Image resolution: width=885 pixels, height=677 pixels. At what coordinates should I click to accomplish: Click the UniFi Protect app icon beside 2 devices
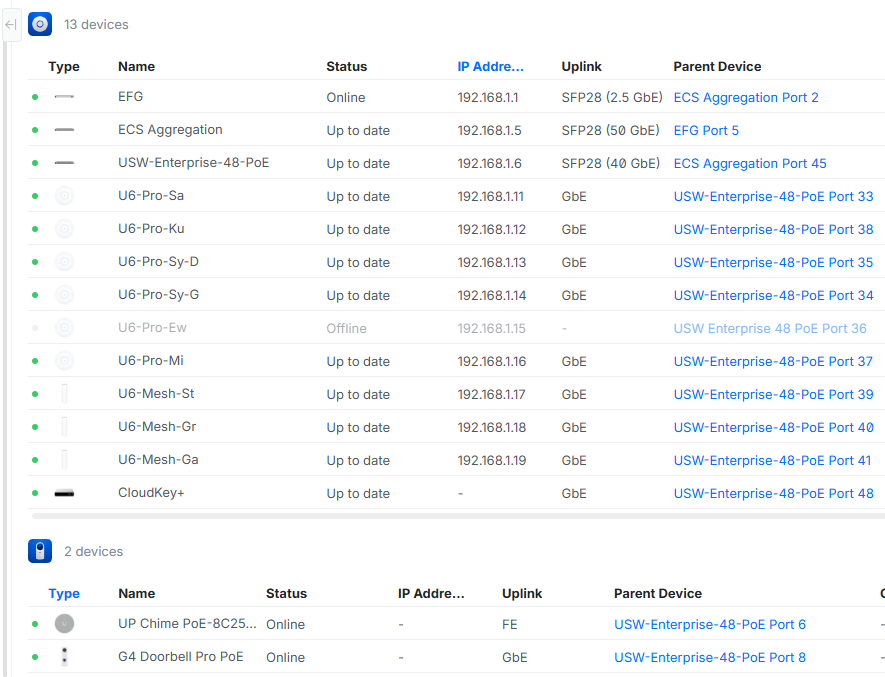(x=40, y=551)
